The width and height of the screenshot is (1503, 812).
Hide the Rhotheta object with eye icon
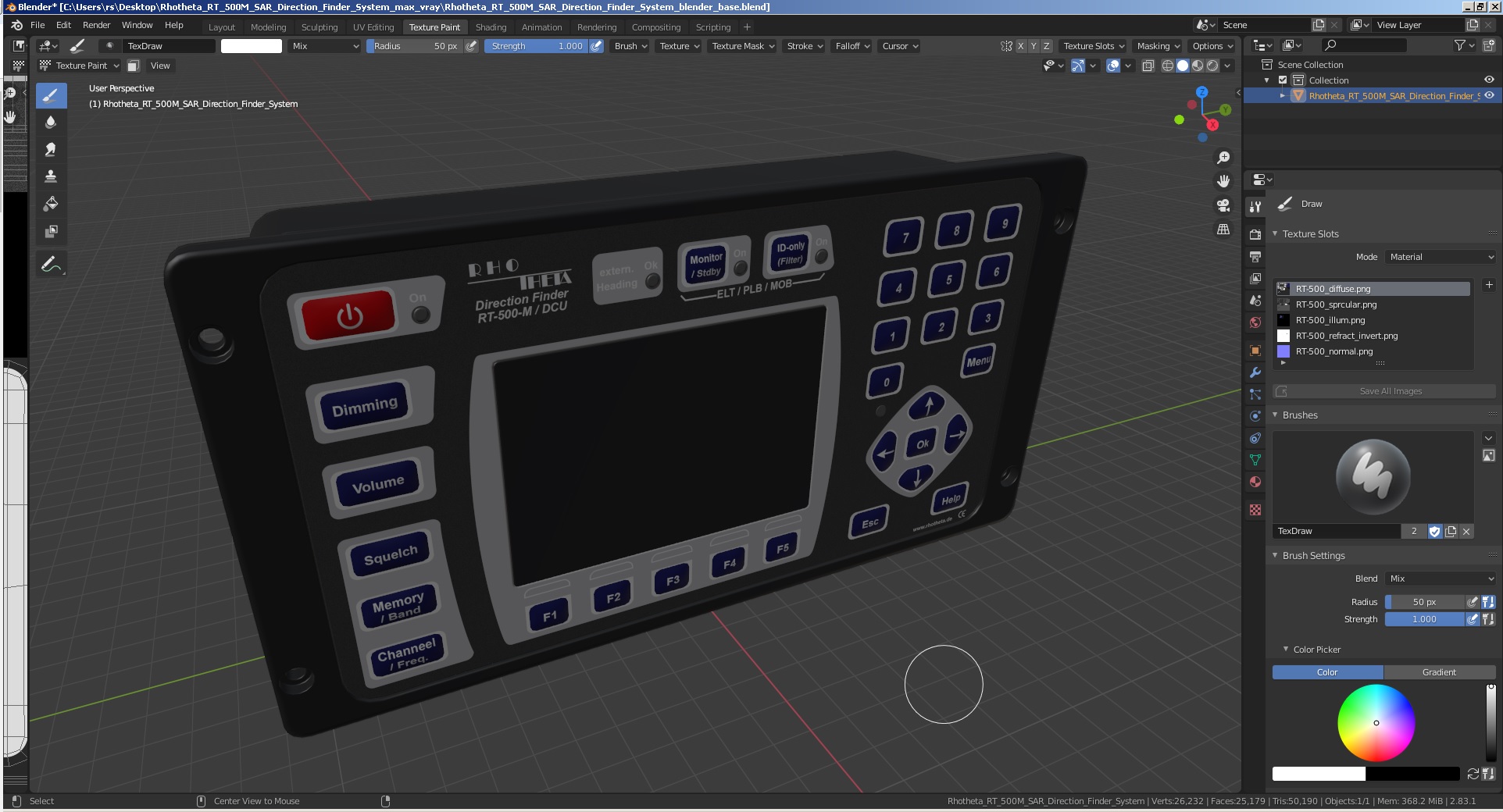point(1489,95)
